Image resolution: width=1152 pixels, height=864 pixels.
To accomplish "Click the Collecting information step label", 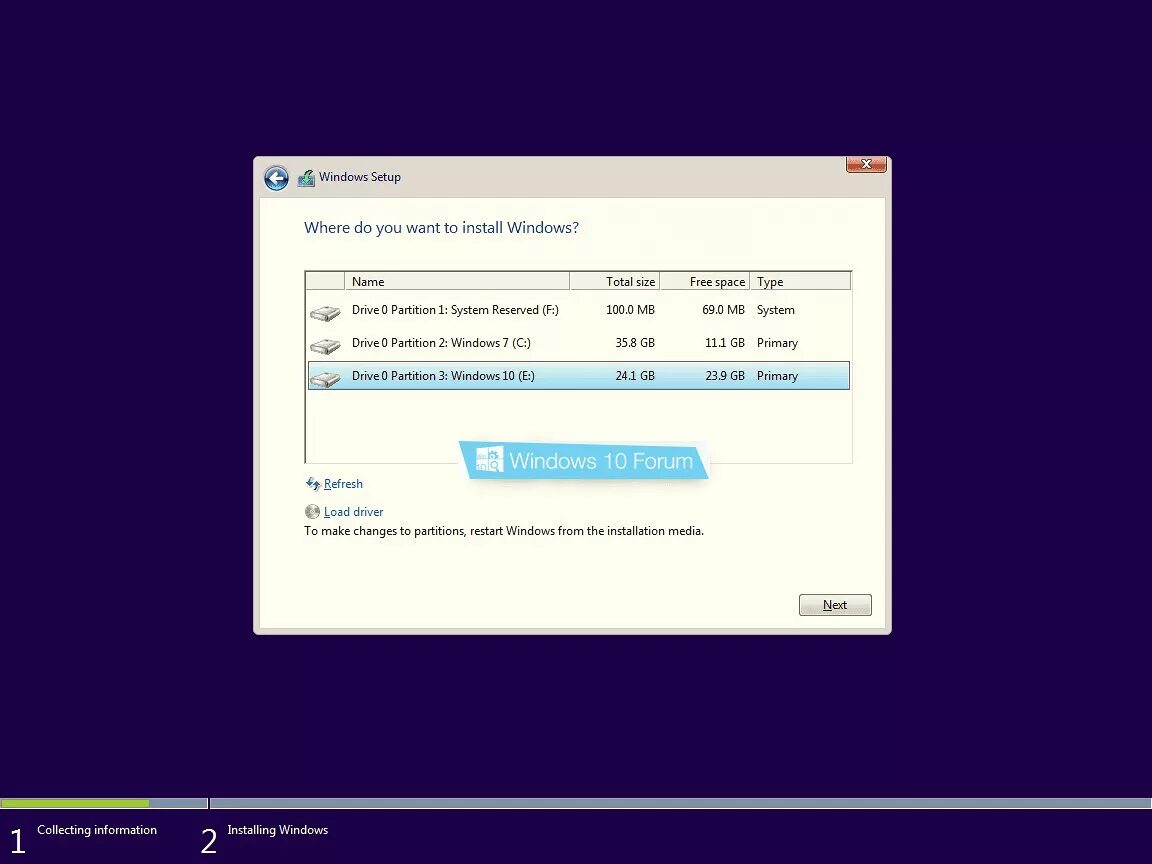I will (97, 829).
